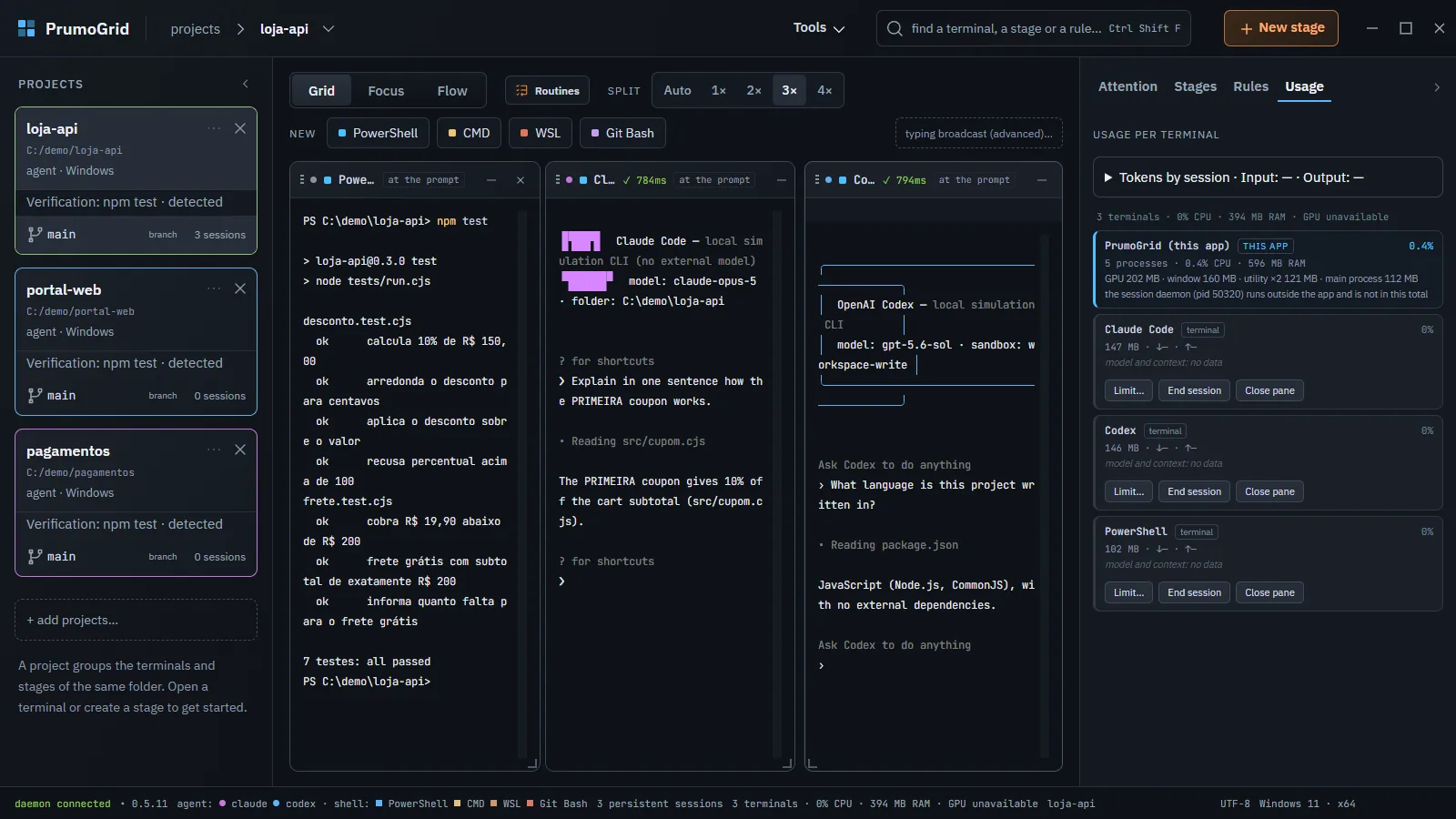
Task: Expand Tokens by session disclosure
Action: [1268, 177]
